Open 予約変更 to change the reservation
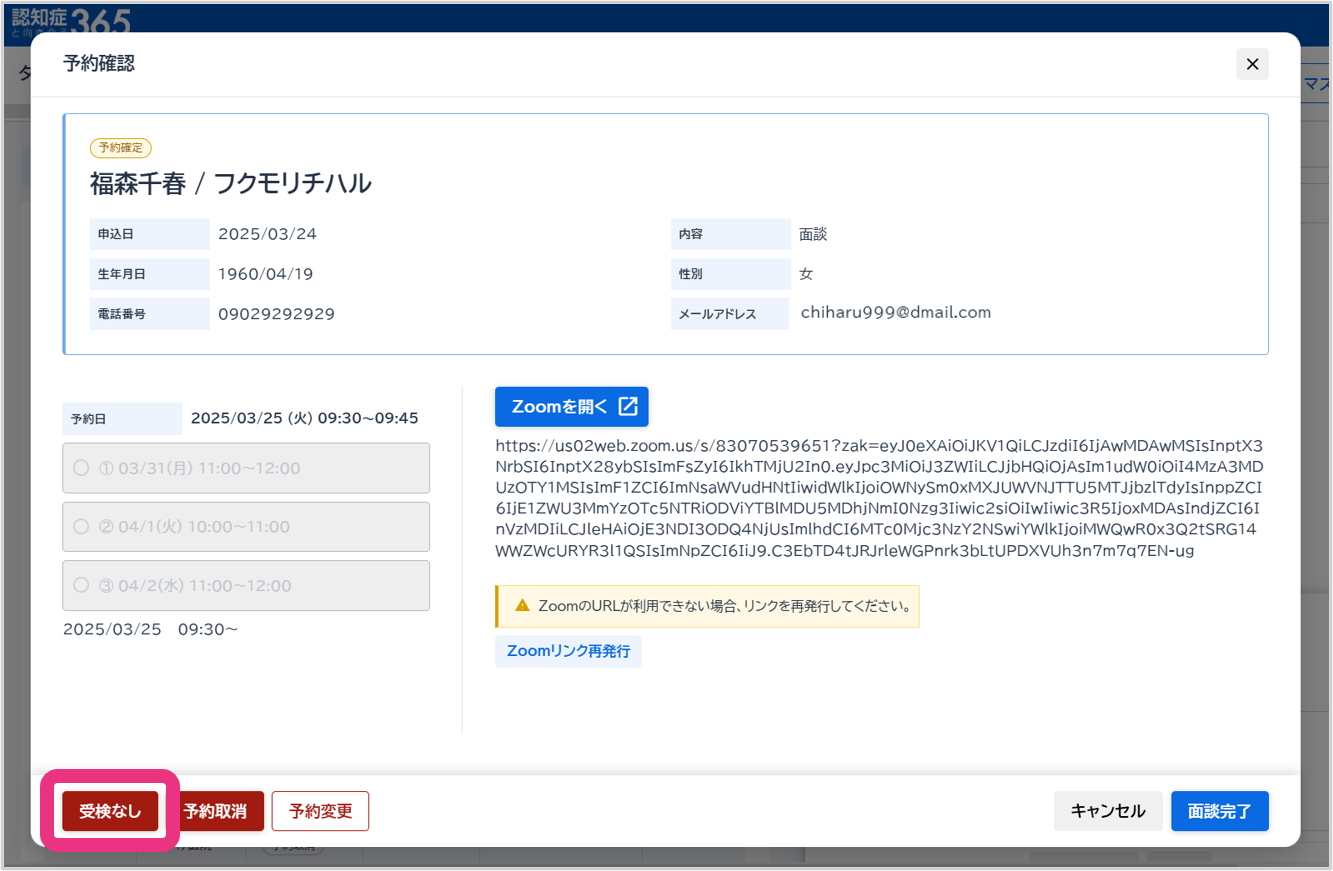Image resolution: width=1333 pixels, height=871 pixels. click(x=320, y=811)
